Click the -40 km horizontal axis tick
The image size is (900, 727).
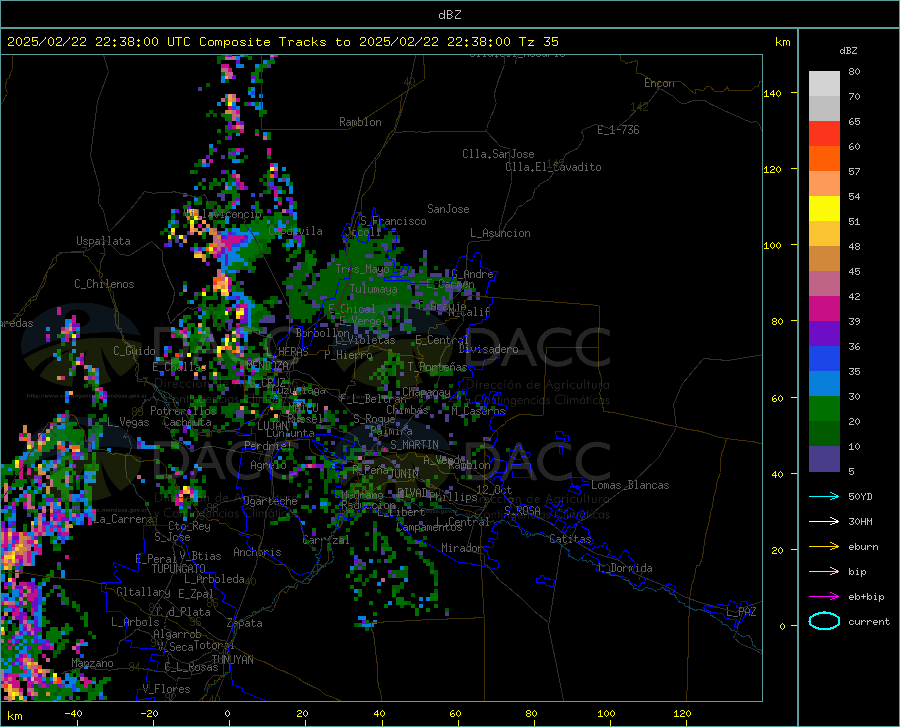(73, 714)
